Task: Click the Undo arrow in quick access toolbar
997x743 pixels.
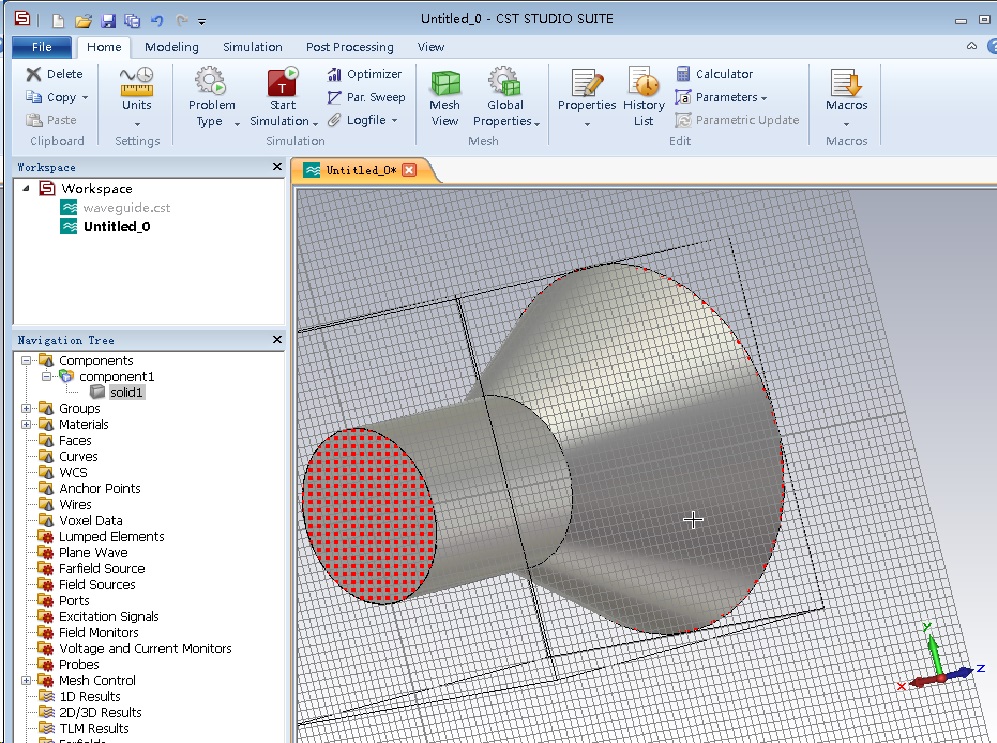Action: (x=157, y=21)
